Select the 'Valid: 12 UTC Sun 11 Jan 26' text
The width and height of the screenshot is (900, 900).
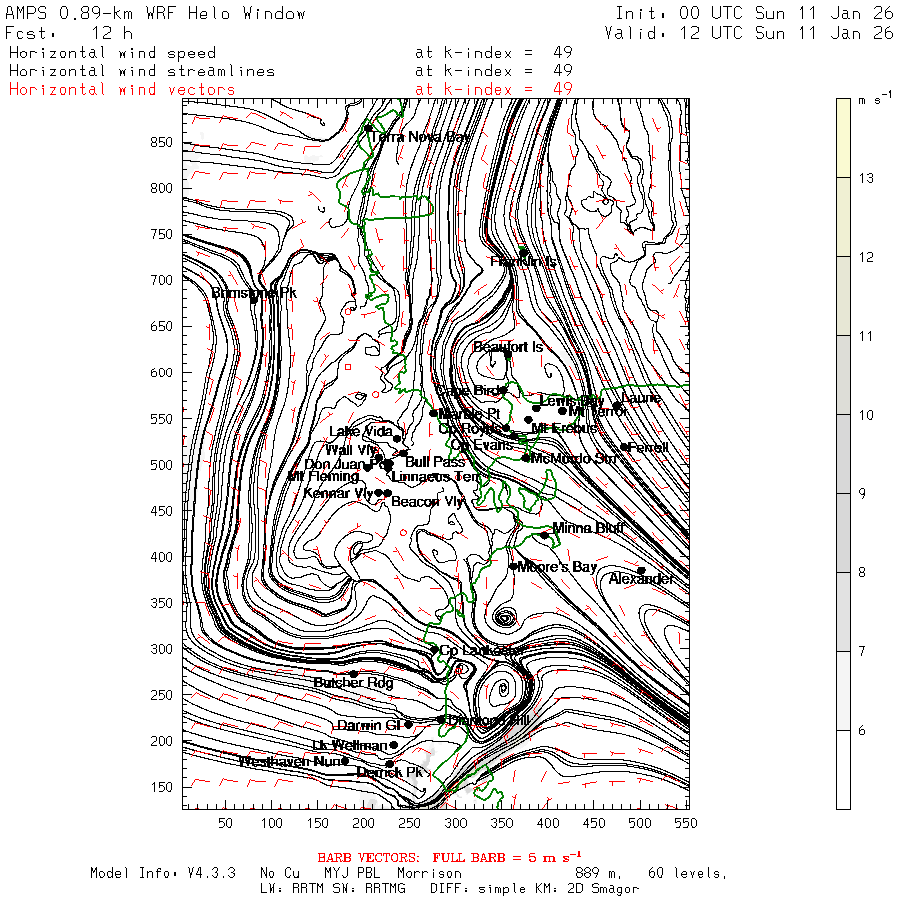[749, 33]
